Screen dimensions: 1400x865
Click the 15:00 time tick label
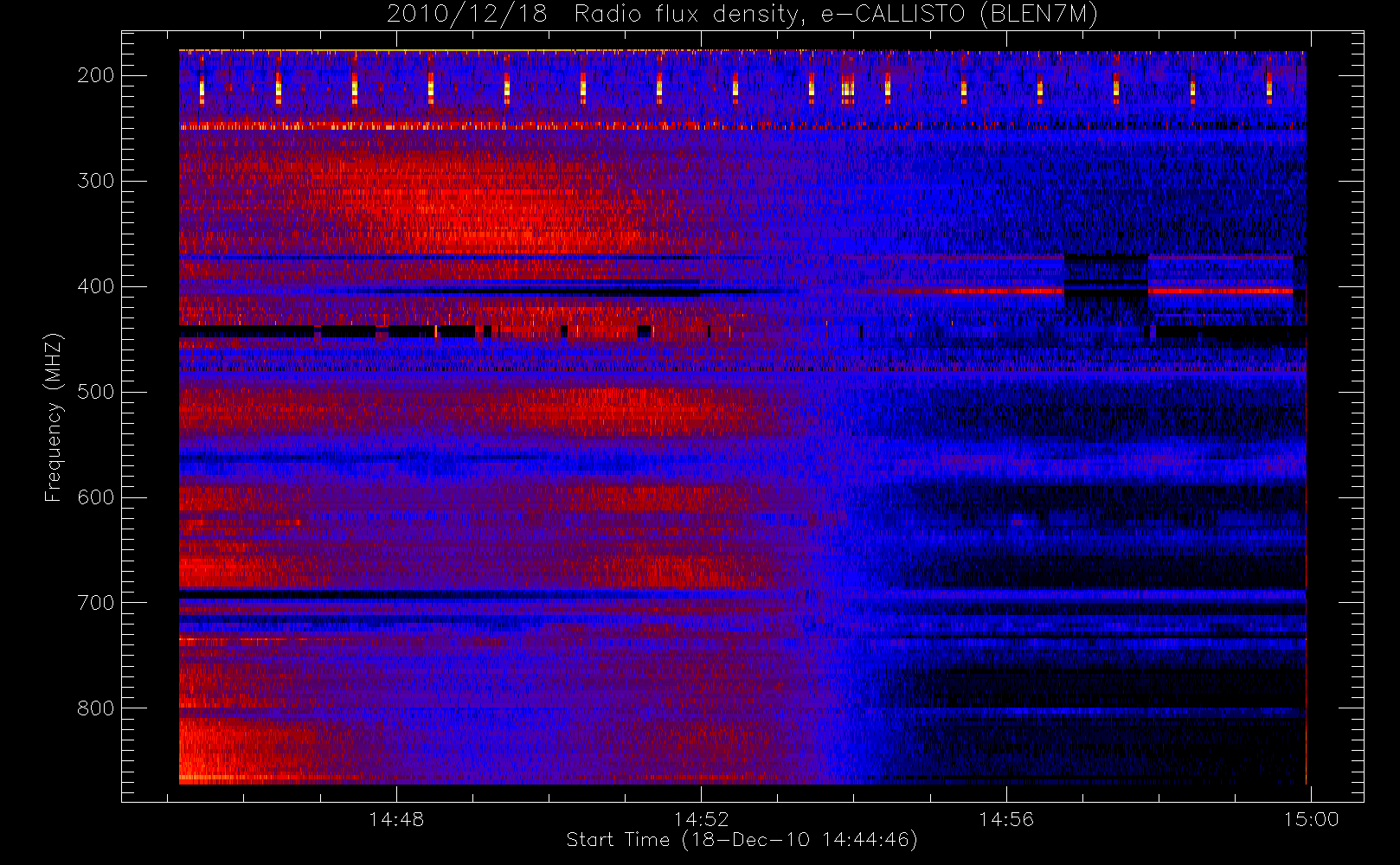click(x=1311, y=819)
